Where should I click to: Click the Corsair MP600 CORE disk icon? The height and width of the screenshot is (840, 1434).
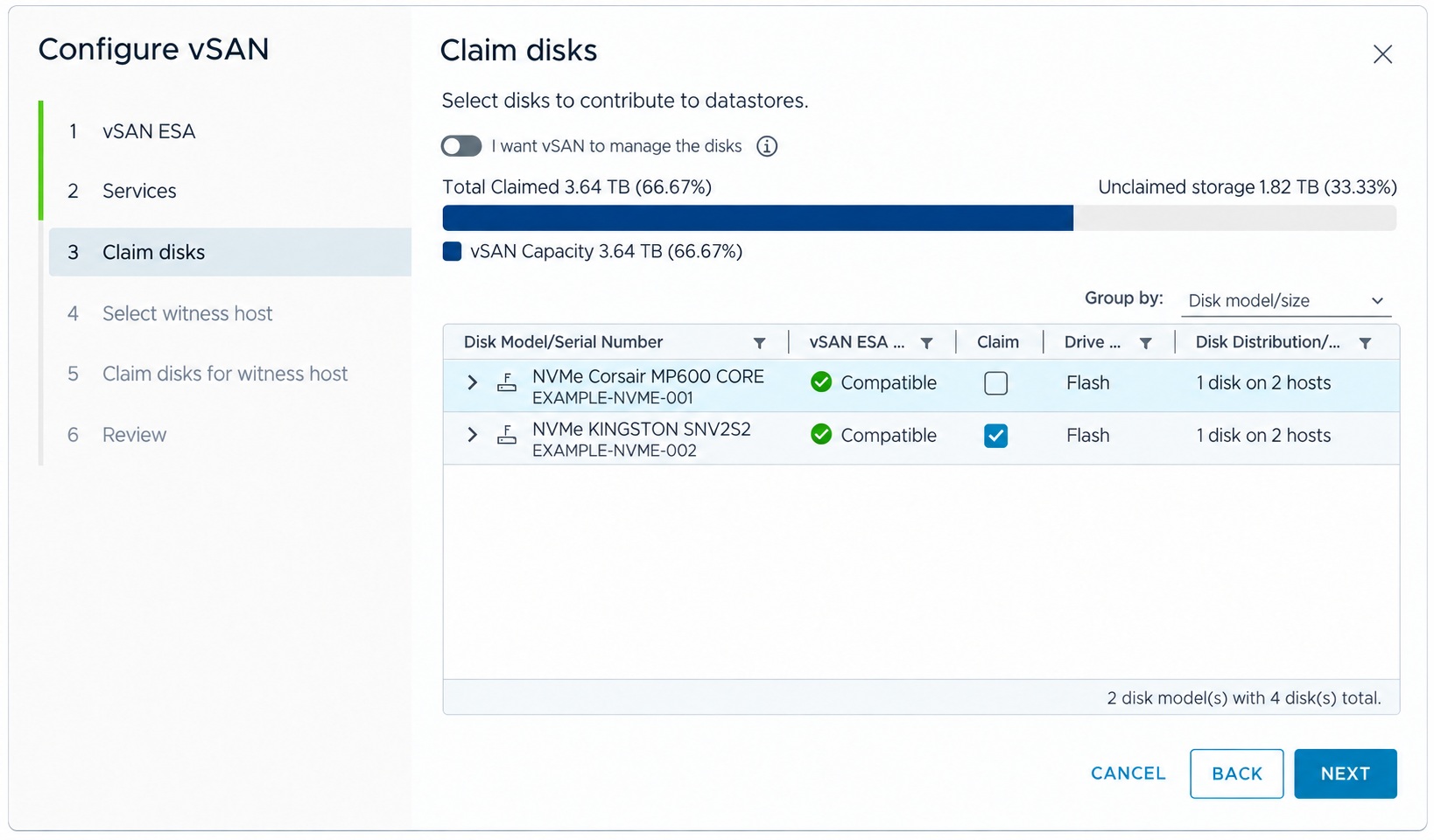coord(507,382)
